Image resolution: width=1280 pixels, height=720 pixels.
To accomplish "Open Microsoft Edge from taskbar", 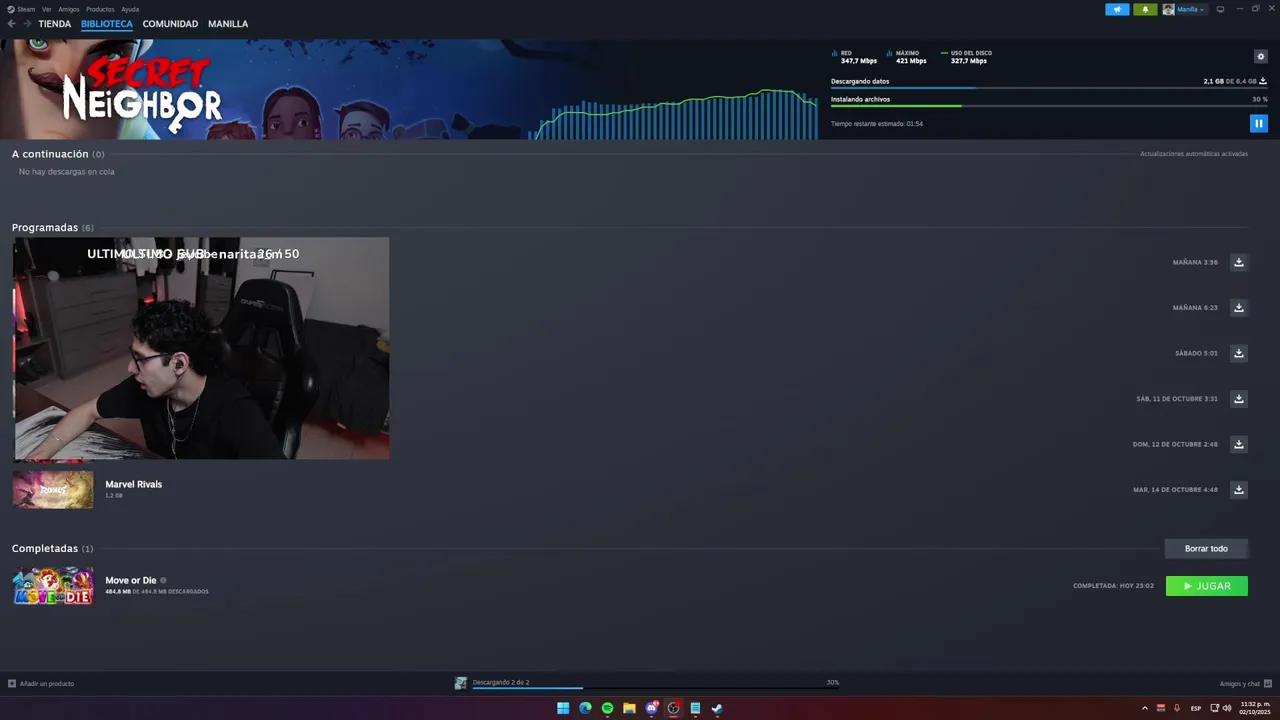I will click(585, 708).
